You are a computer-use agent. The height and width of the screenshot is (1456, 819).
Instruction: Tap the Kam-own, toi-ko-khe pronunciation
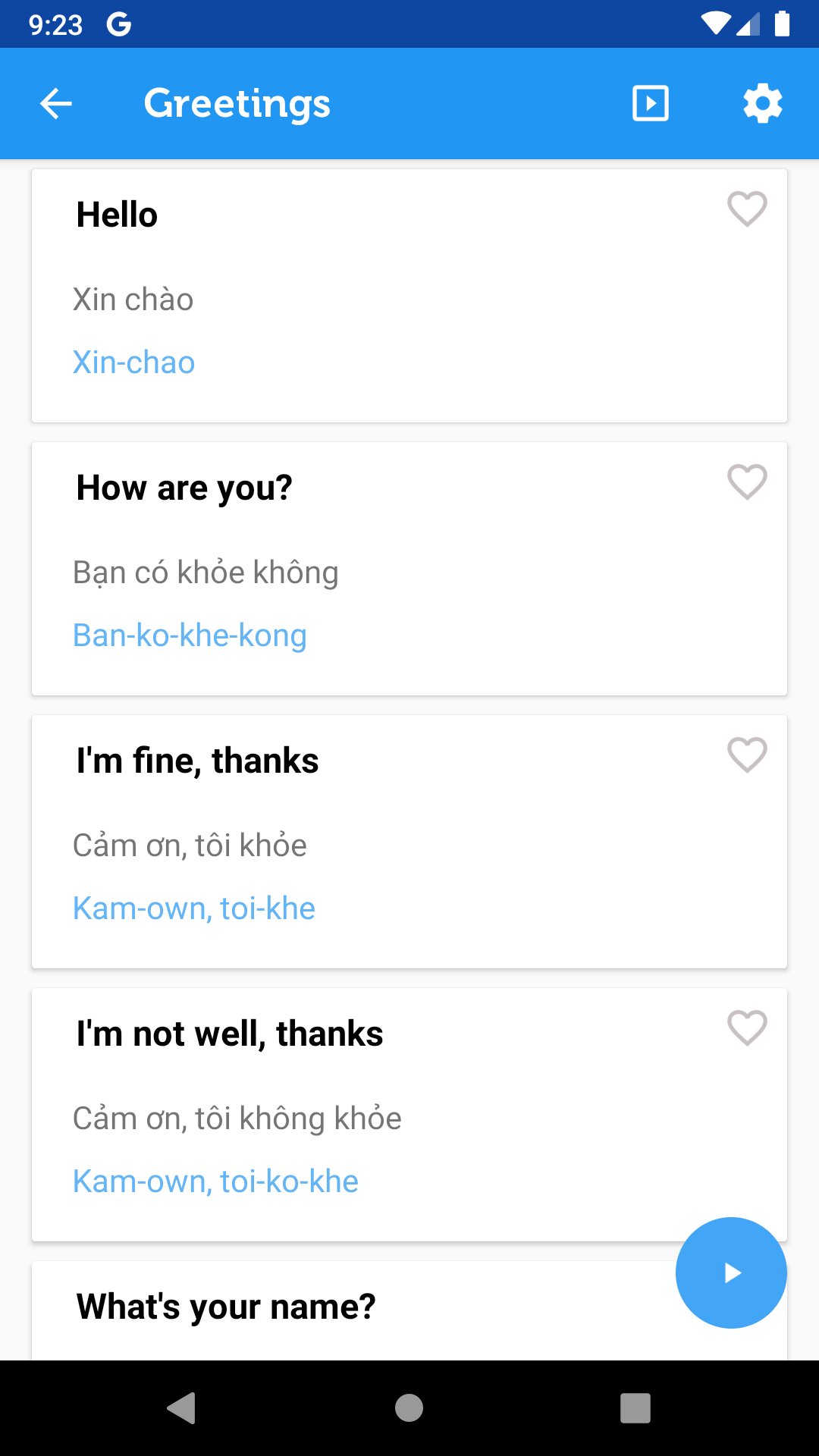(215, 1181)
